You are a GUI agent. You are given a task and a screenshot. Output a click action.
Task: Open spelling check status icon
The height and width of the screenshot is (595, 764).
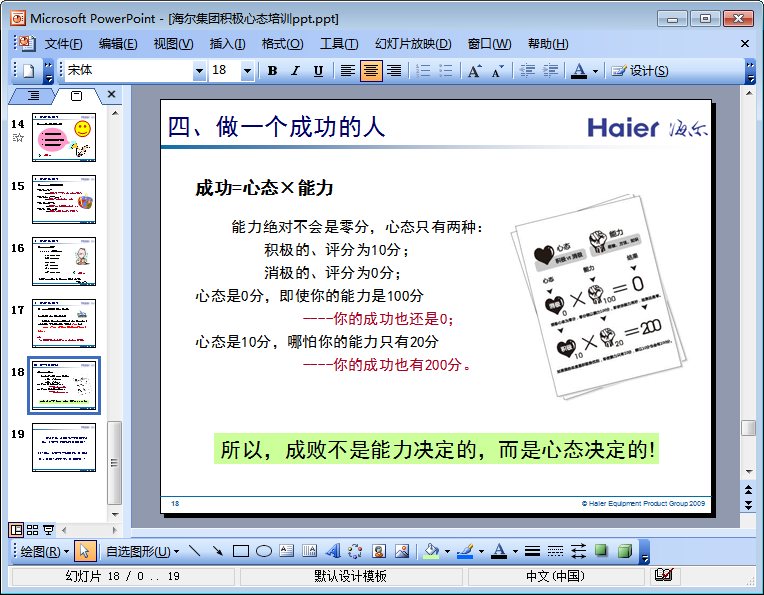664,576
